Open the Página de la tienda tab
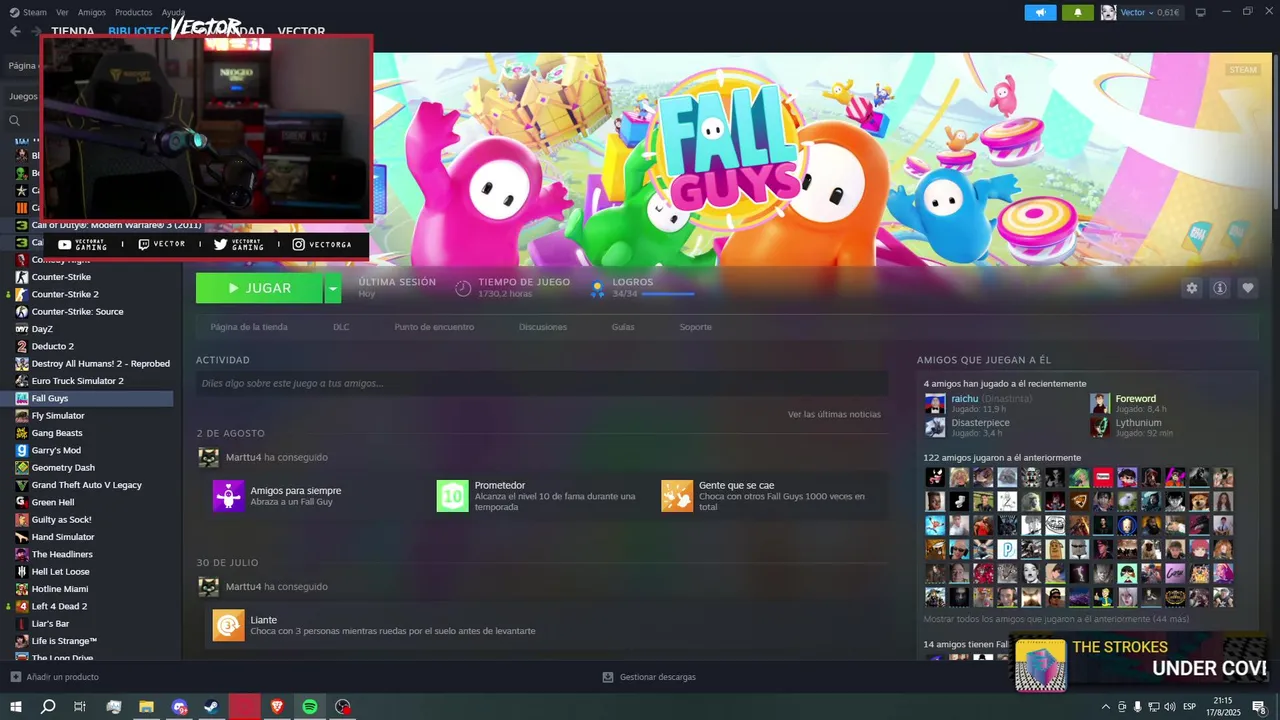Screen dimensions: 1280x720 [249, 327]
